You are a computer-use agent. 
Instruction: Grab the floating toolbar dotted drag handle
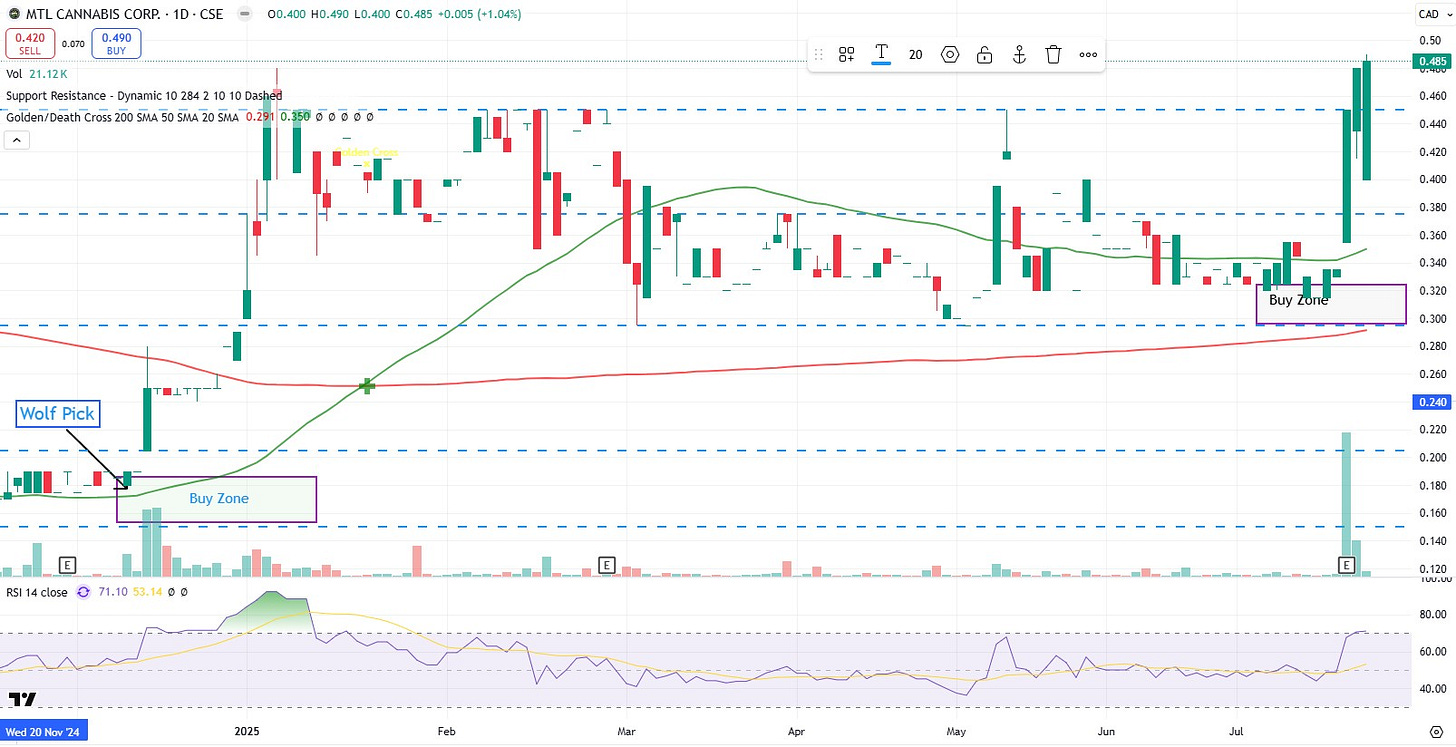pos(820,55)
